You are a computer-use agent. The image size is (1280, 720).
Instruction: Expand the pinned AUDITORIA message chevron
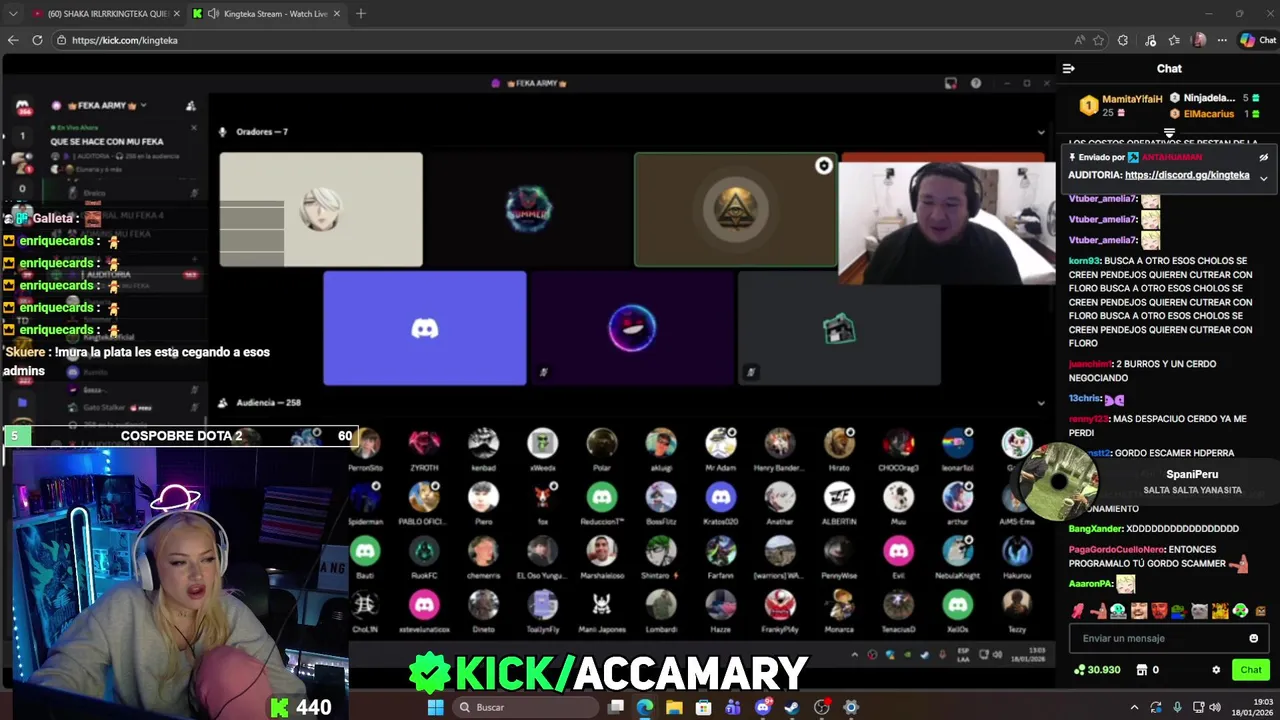click(x=1263, y=178)
